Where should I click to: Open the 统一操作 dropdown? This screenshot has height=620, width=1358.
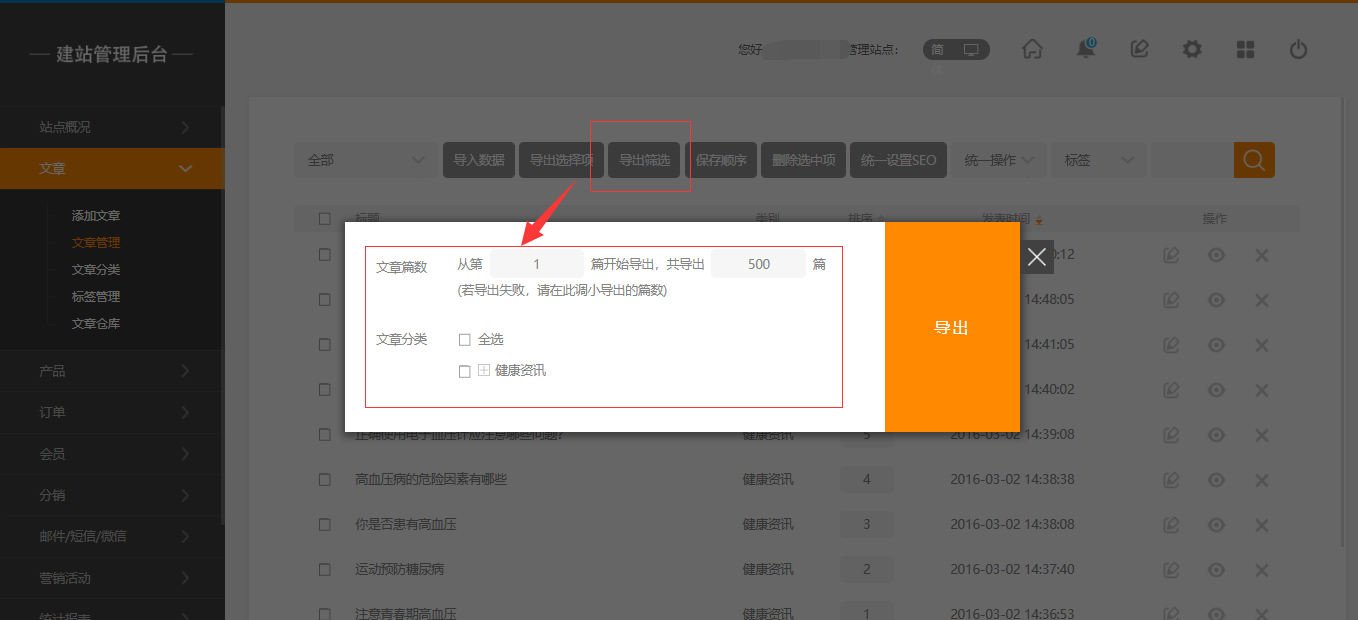pos(1000,160)
